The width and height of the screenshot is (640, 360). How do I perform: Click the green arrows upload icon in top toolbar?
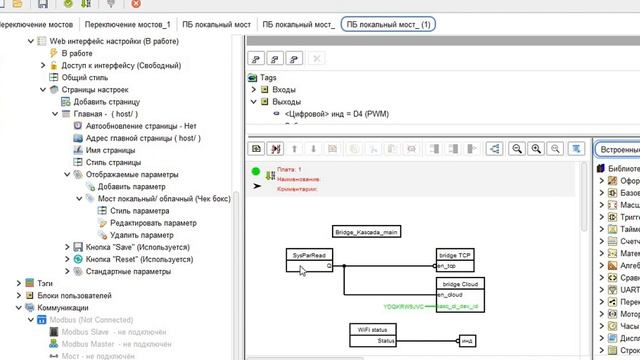[85, 4]
